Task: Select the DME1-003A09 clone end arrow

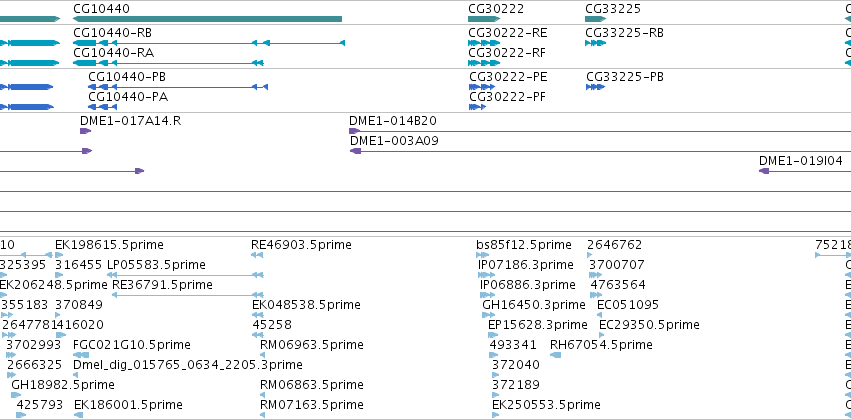Action: [x=355, y=151]
